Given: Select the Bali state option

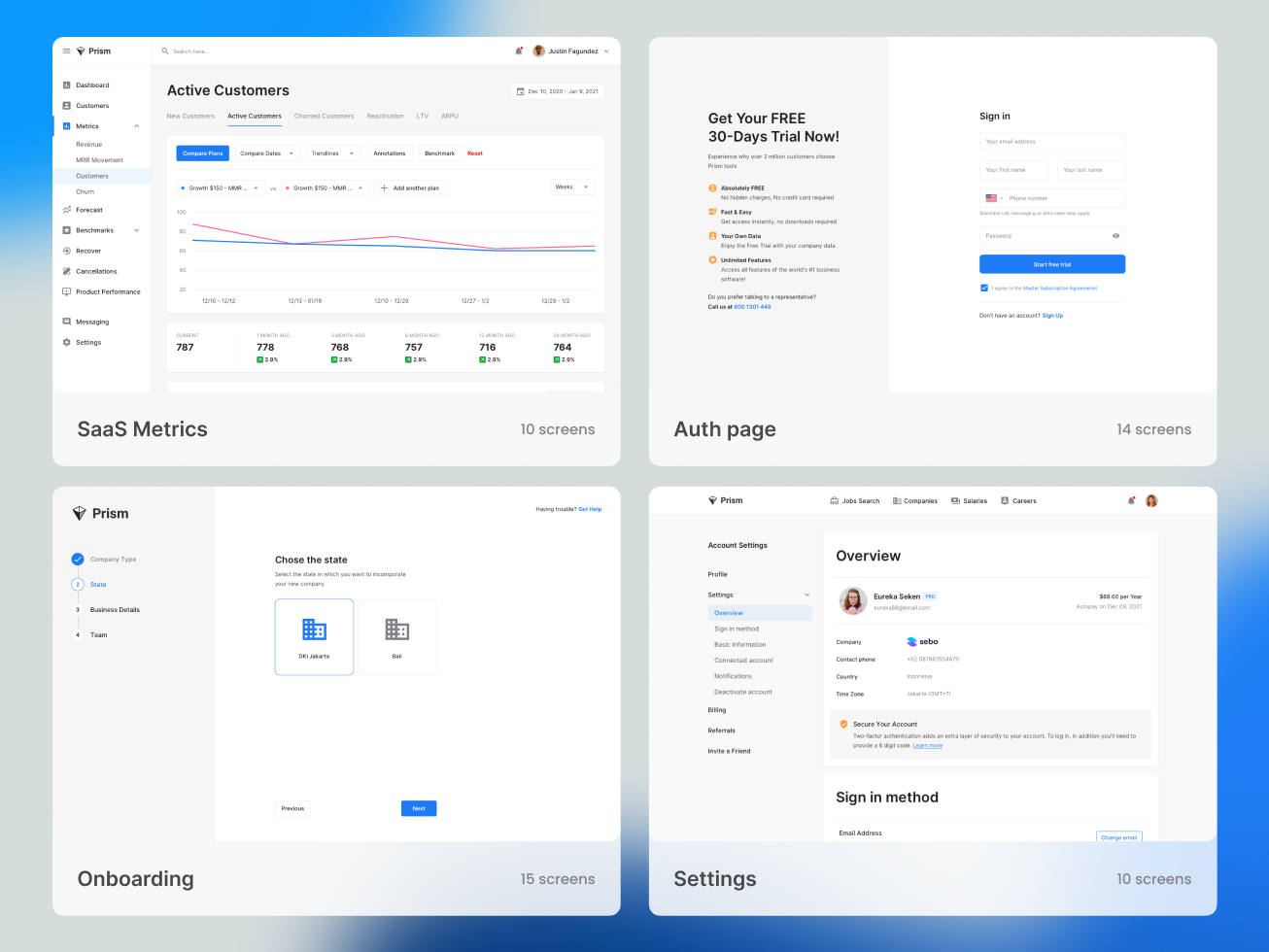Looking at the screenshot, I should [x=396, y=636].
